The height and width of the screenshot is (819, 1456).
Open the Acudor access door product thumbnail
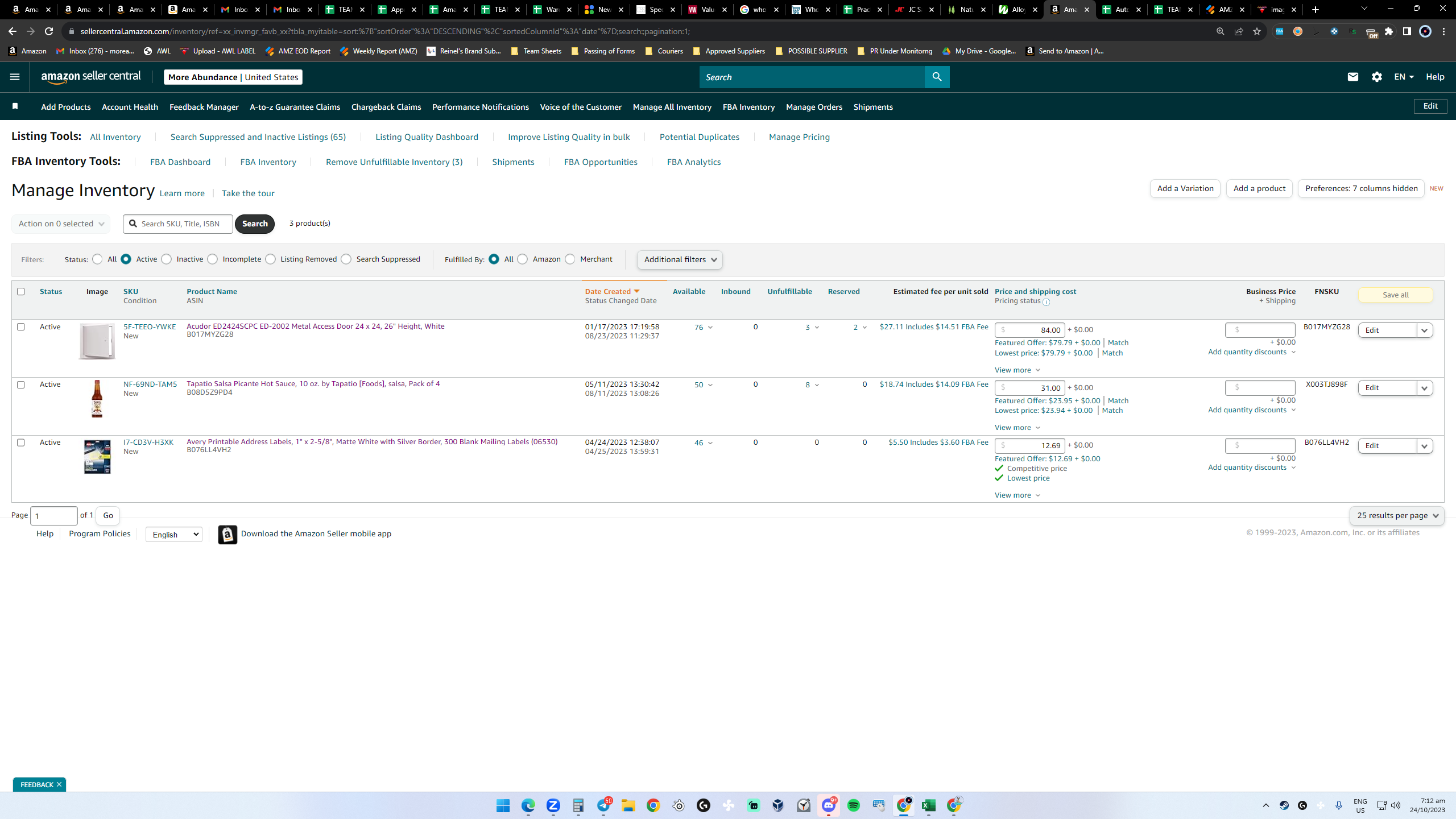pyautogui.click(x=97, y=341)
